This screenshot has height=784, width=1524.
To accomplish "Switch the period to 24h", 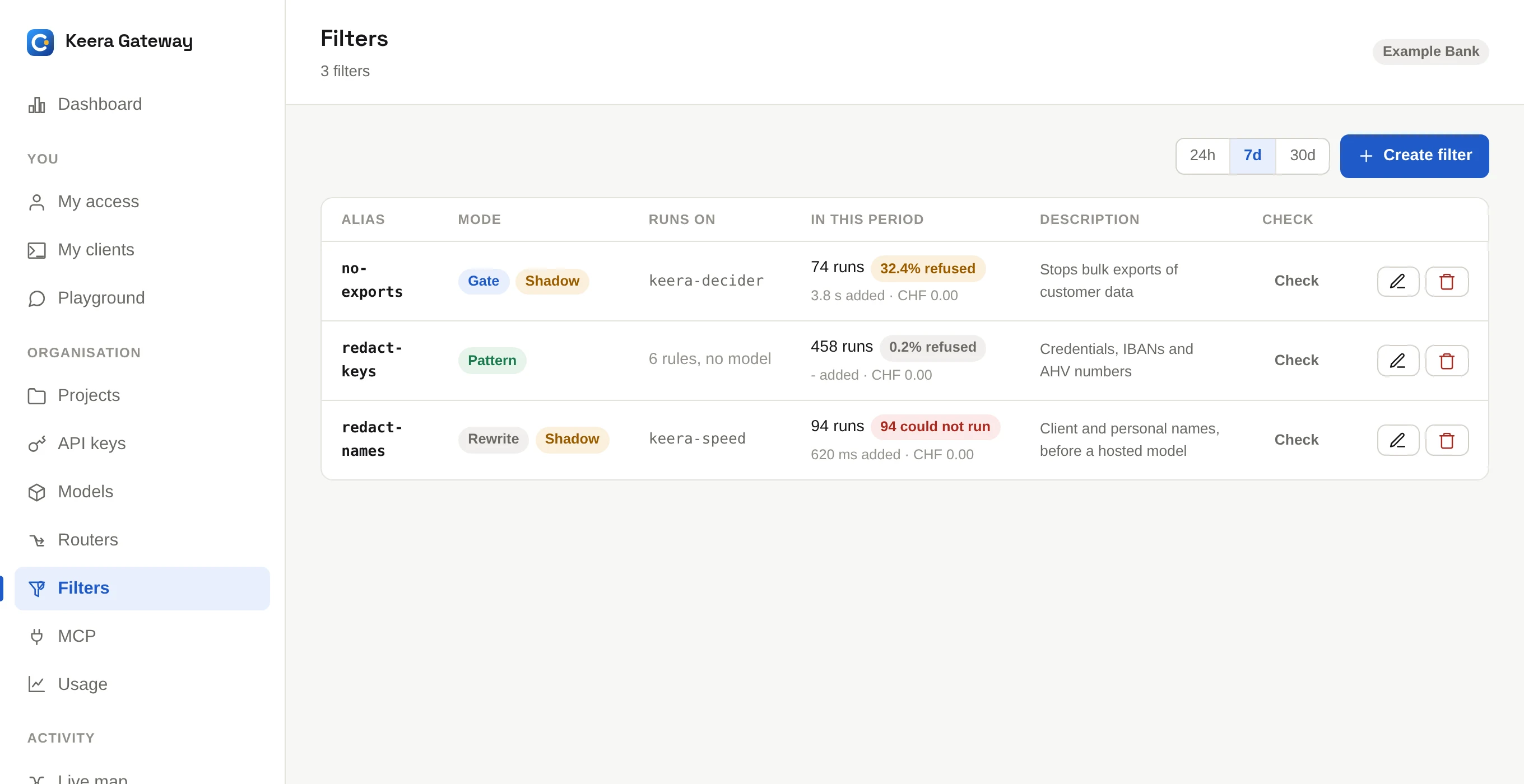I will click(1202, 156).
